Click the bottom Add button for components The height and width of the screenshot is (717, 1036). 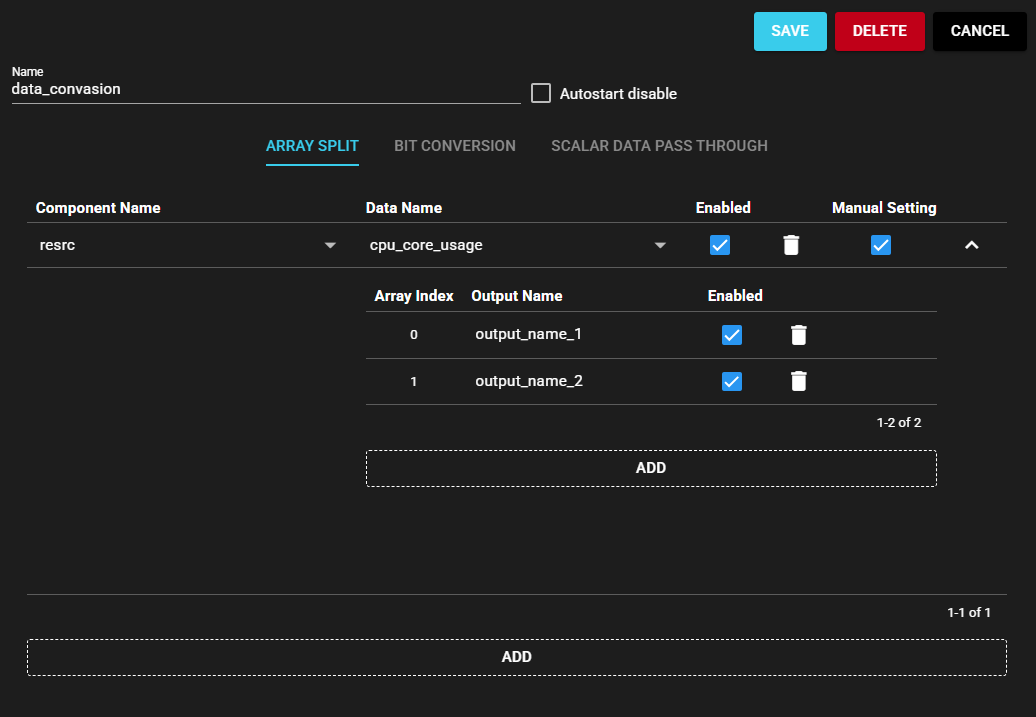click(516, 657)
